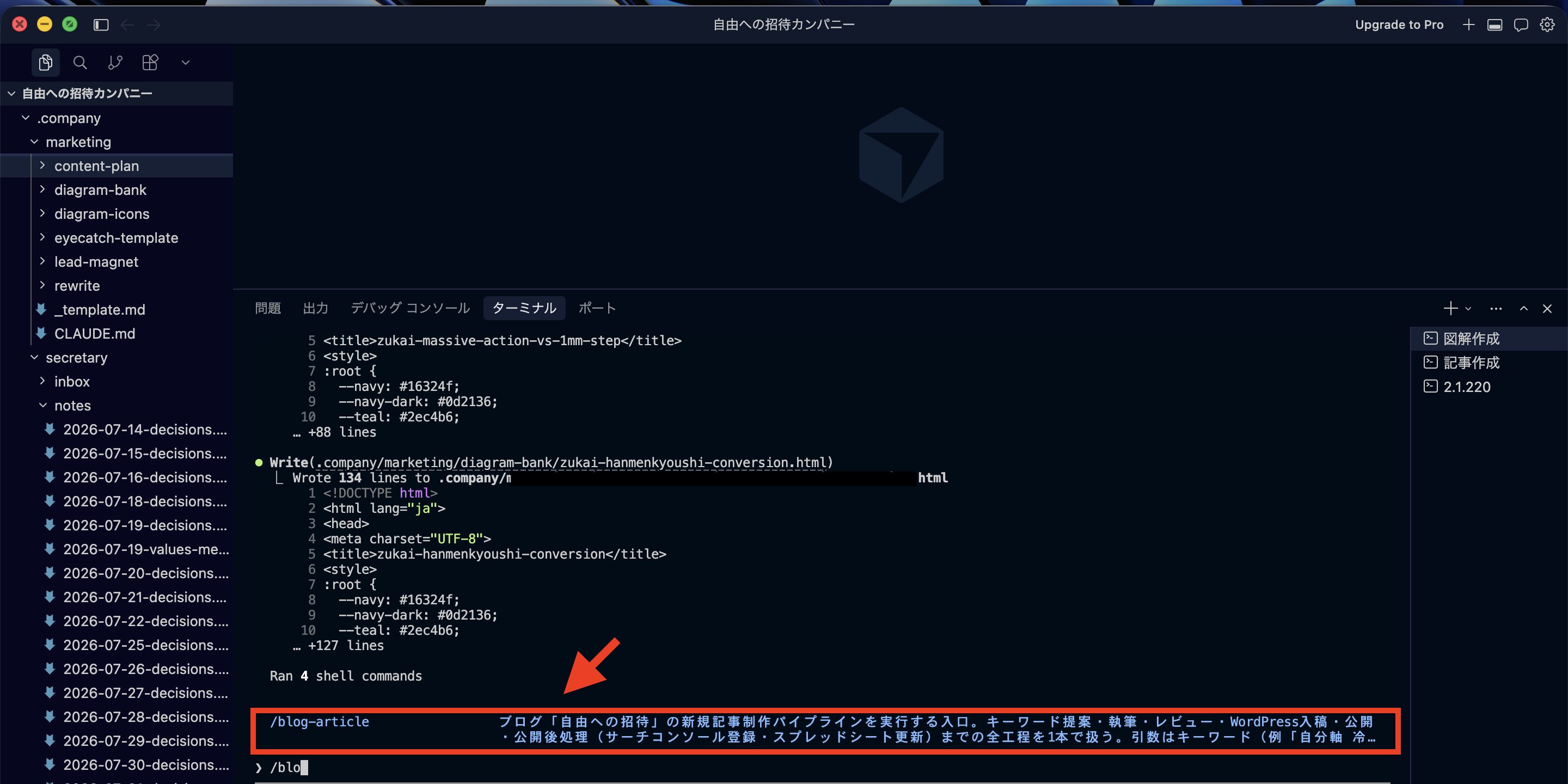The width and height of the screenshot is (1568, 784).
Task: Click the /blo terminal prompt input
Action: 822,767
